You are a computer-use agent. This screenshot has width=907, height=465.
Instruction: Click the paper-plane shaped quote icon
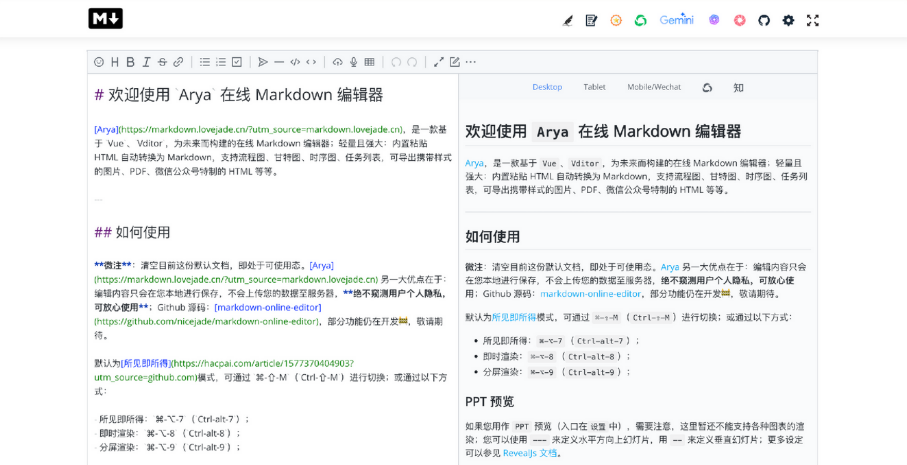click(x=263, y=62)
